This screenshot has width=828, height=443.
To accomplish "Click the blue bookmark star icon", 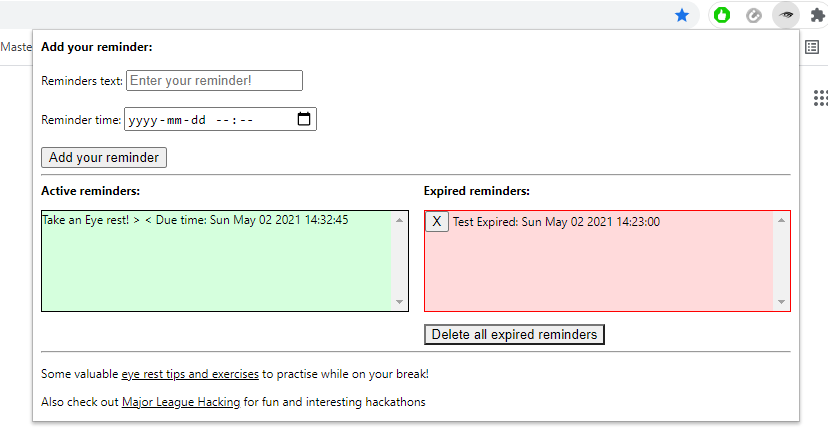I will (x=682, y=15).
